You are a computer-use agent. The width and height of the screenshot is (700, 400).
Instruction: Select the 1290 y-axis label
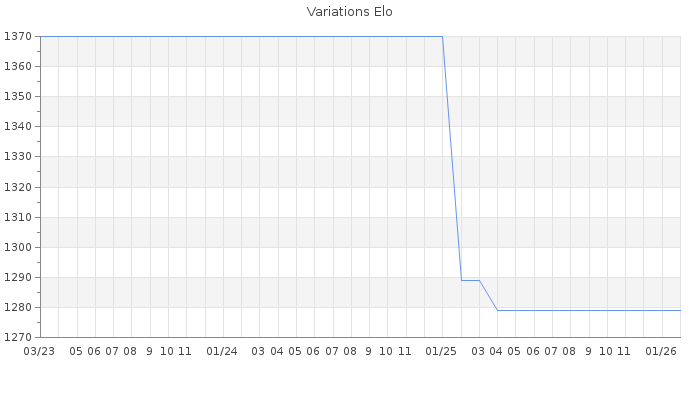coord(18,277)
